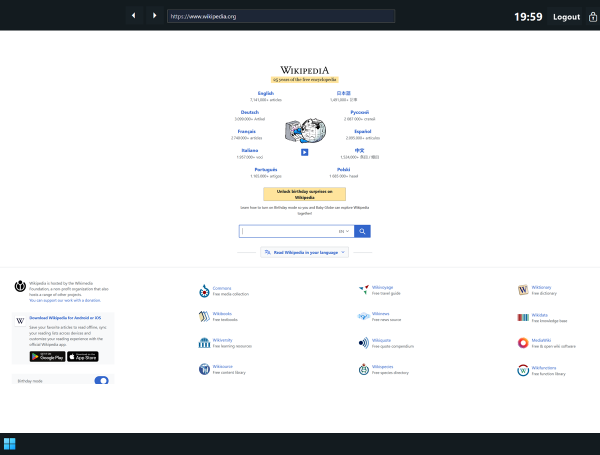Toggle the Birthday mode switch
The width and height of the screenshot is (600, 455).
coord(101,381)
